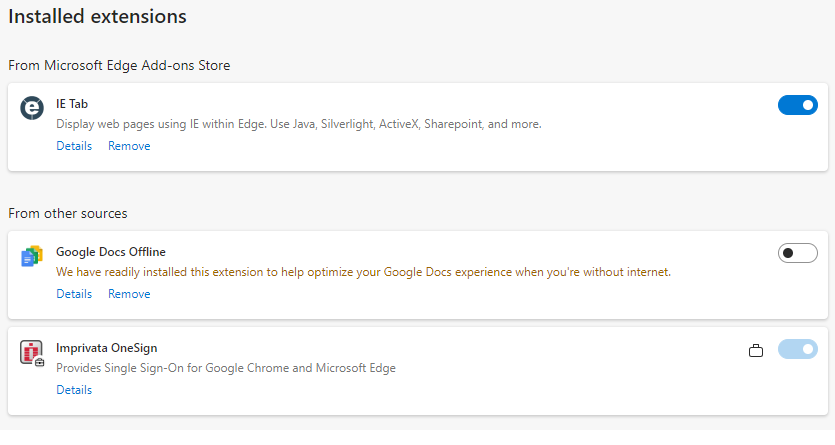
Task: Click the Google Docs Offline icon
Action: (x=32, y=256)
